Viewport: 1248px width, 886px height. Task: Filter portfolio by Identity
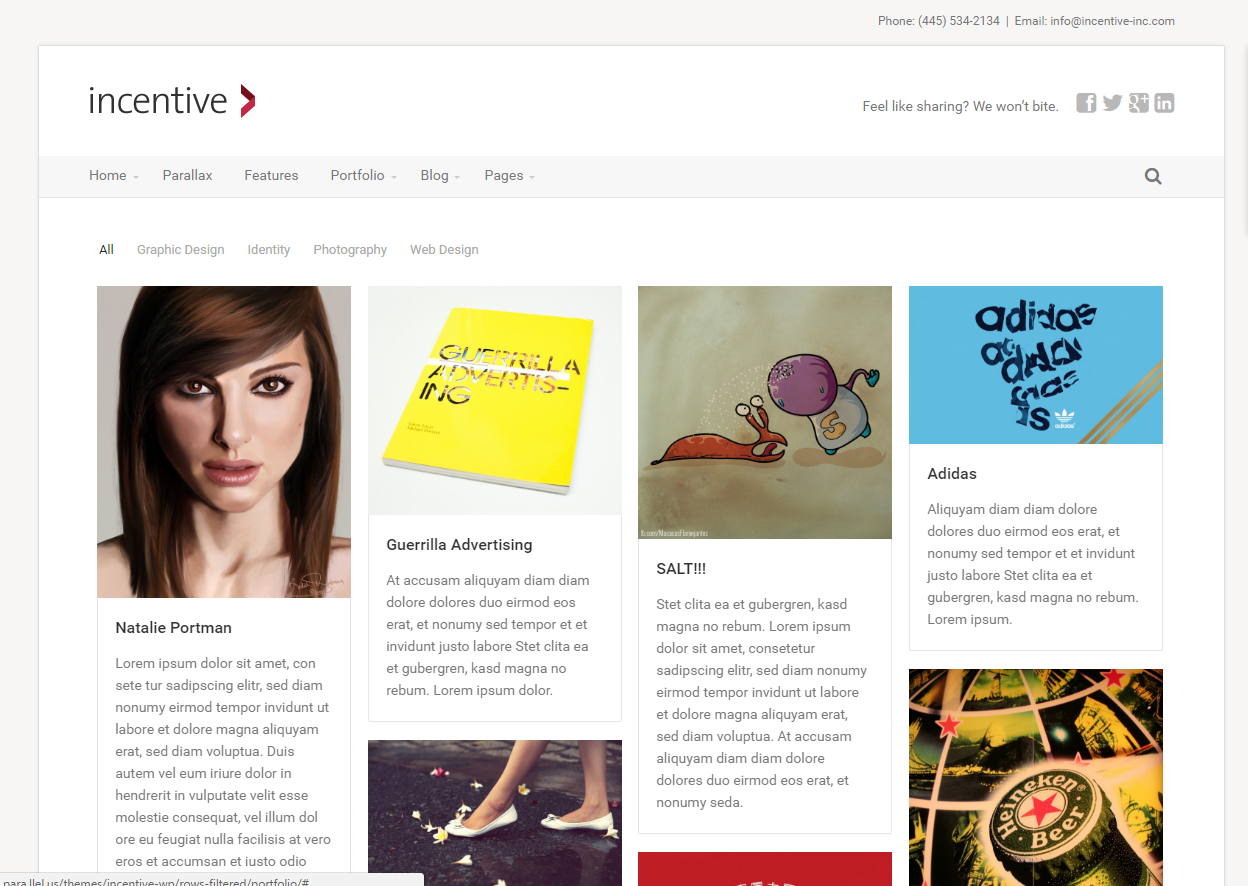pos(269,250)
